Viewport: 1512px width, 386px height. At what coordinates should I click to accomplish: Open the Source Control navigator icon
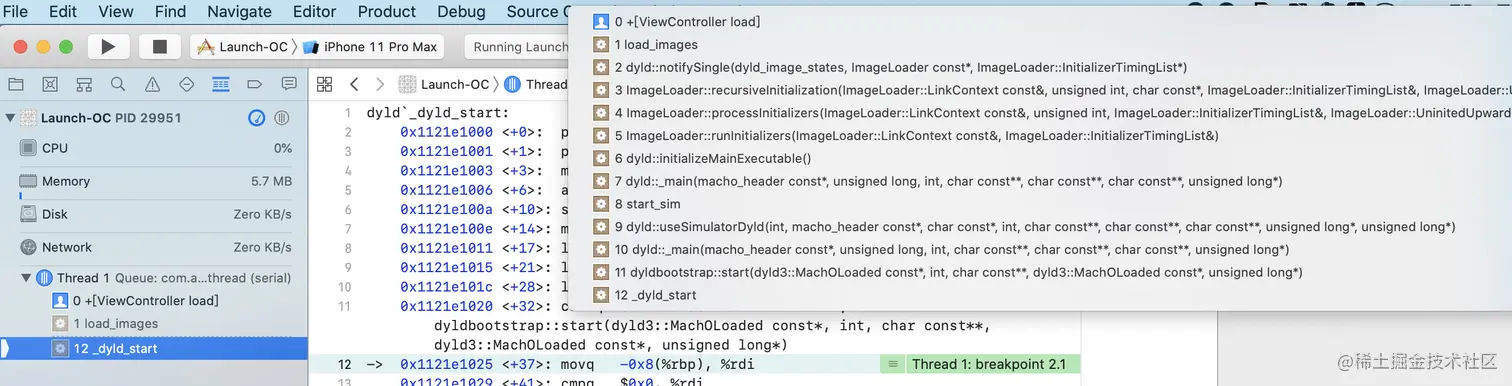[x=49, y=84]
